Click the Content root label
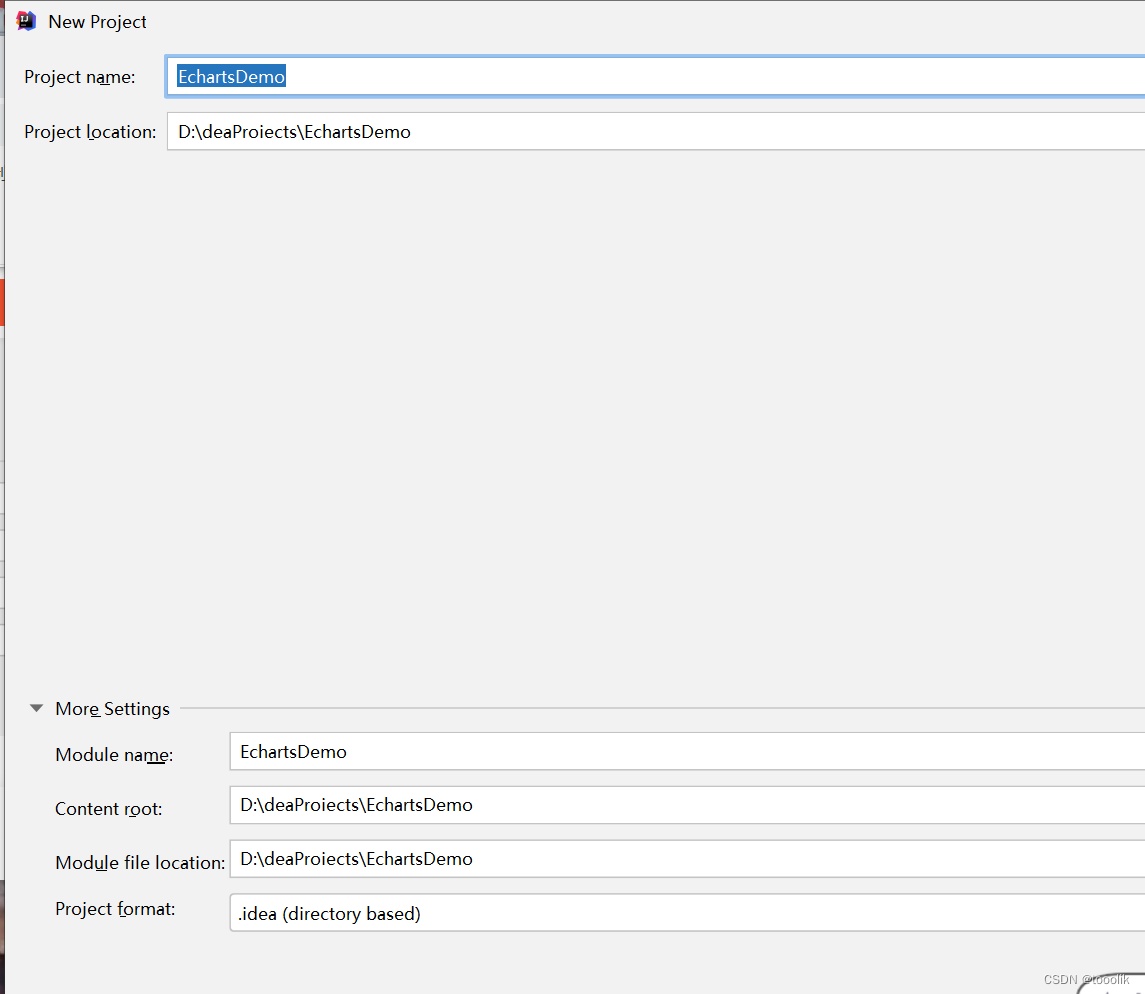This screenshot has height=994, width=1145. pos(109,809)
